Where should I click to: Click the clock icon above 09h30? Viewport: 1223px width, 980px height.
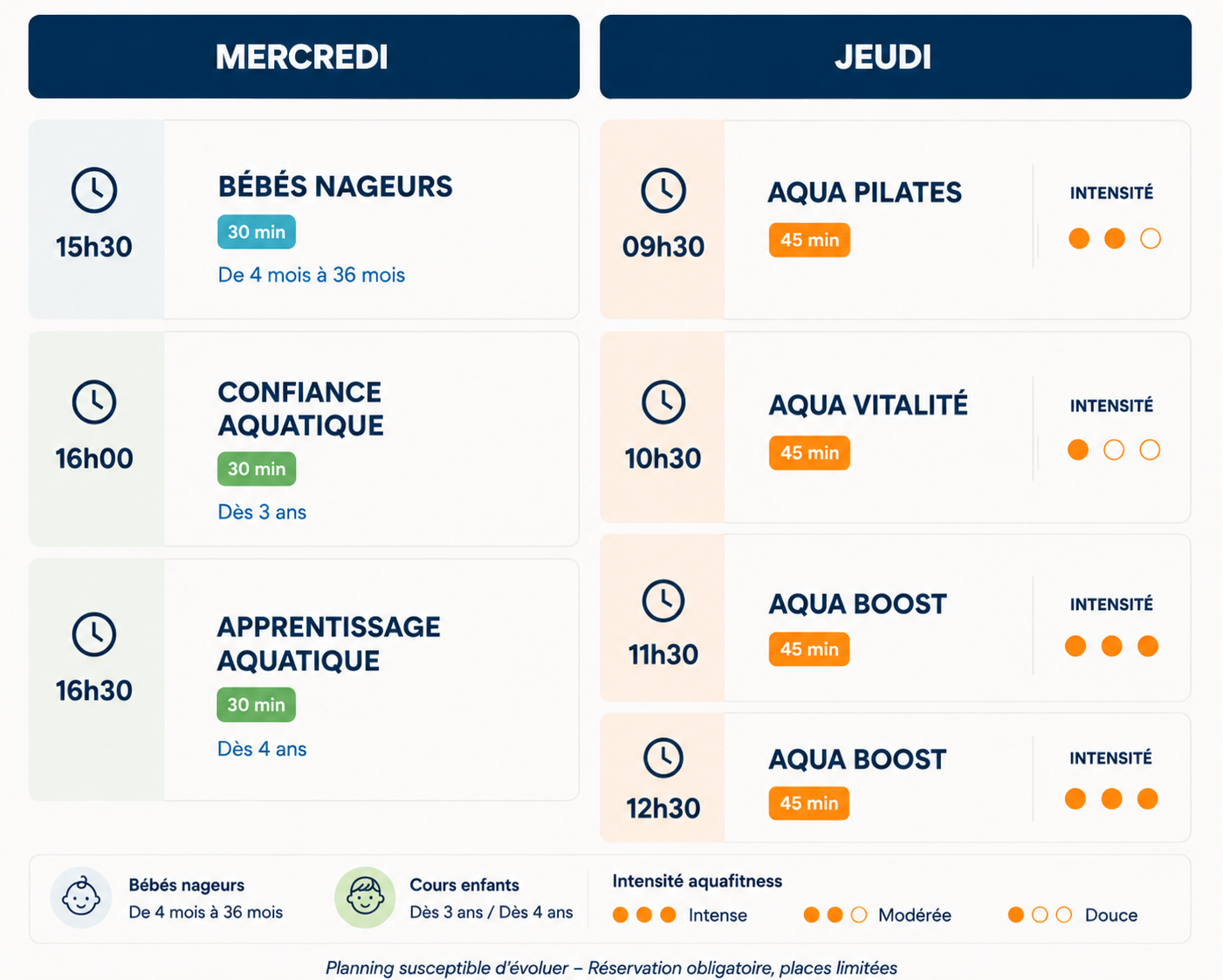click(x=663, y=190)
